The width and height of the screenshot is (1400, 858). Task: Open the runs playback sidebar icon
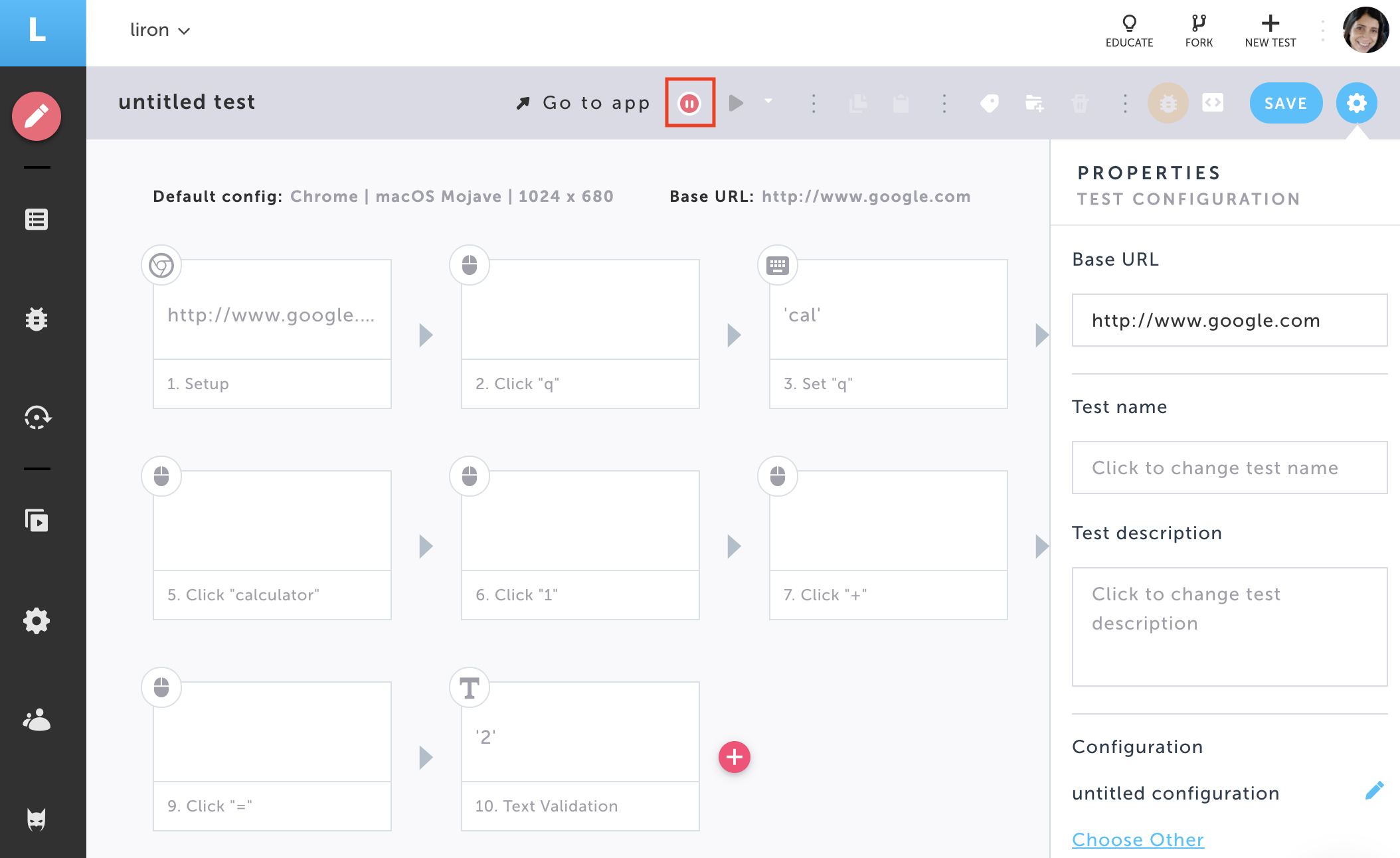click(37, 521)
